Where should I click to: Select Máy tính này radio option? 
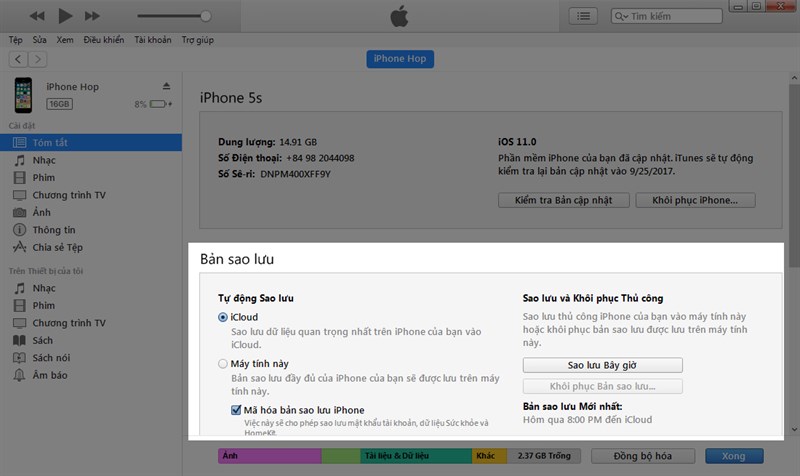point(222,364)
